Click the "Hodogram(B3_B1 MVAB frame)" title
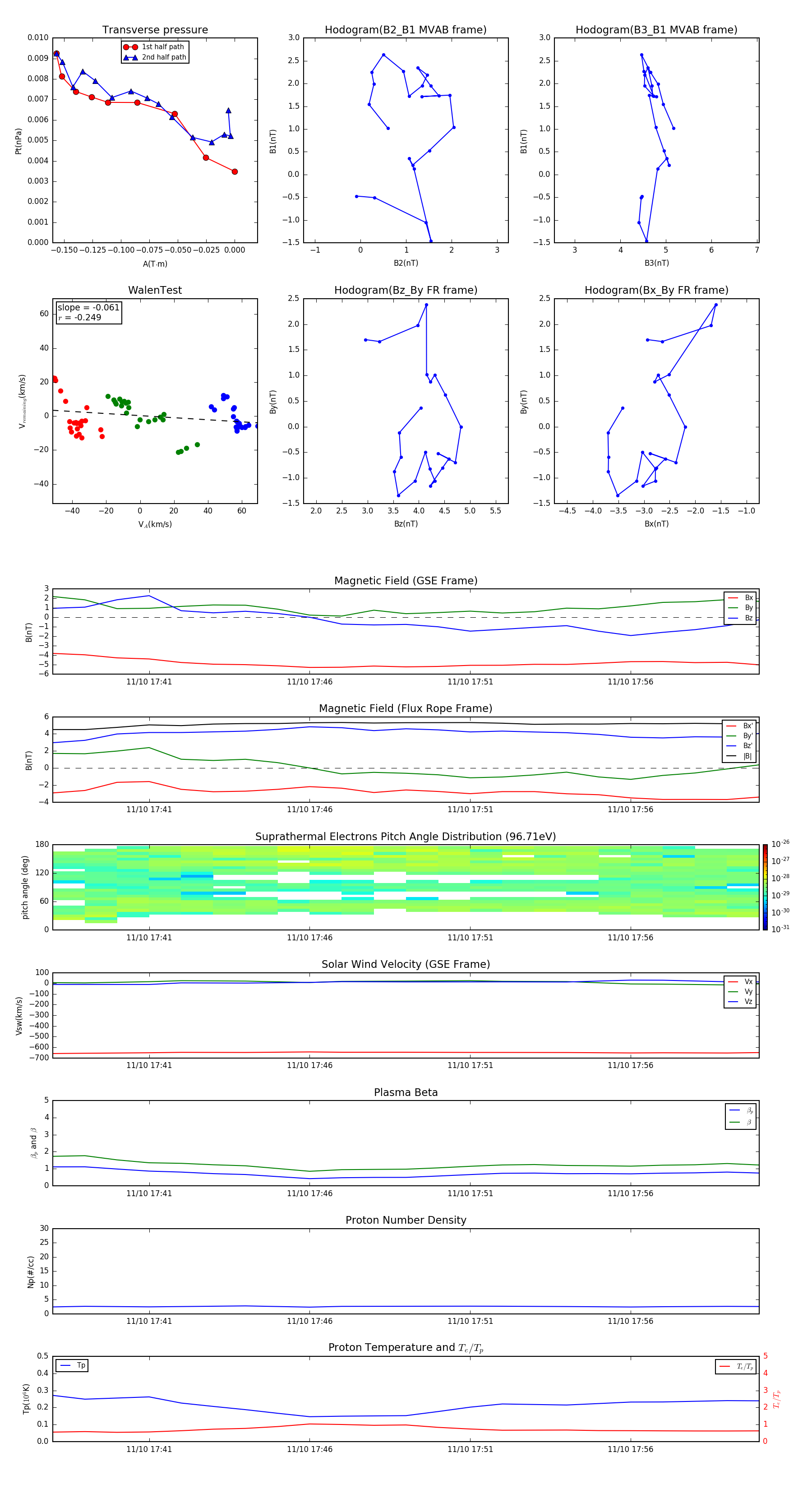The image size is (812, 1489). [656, 30]
